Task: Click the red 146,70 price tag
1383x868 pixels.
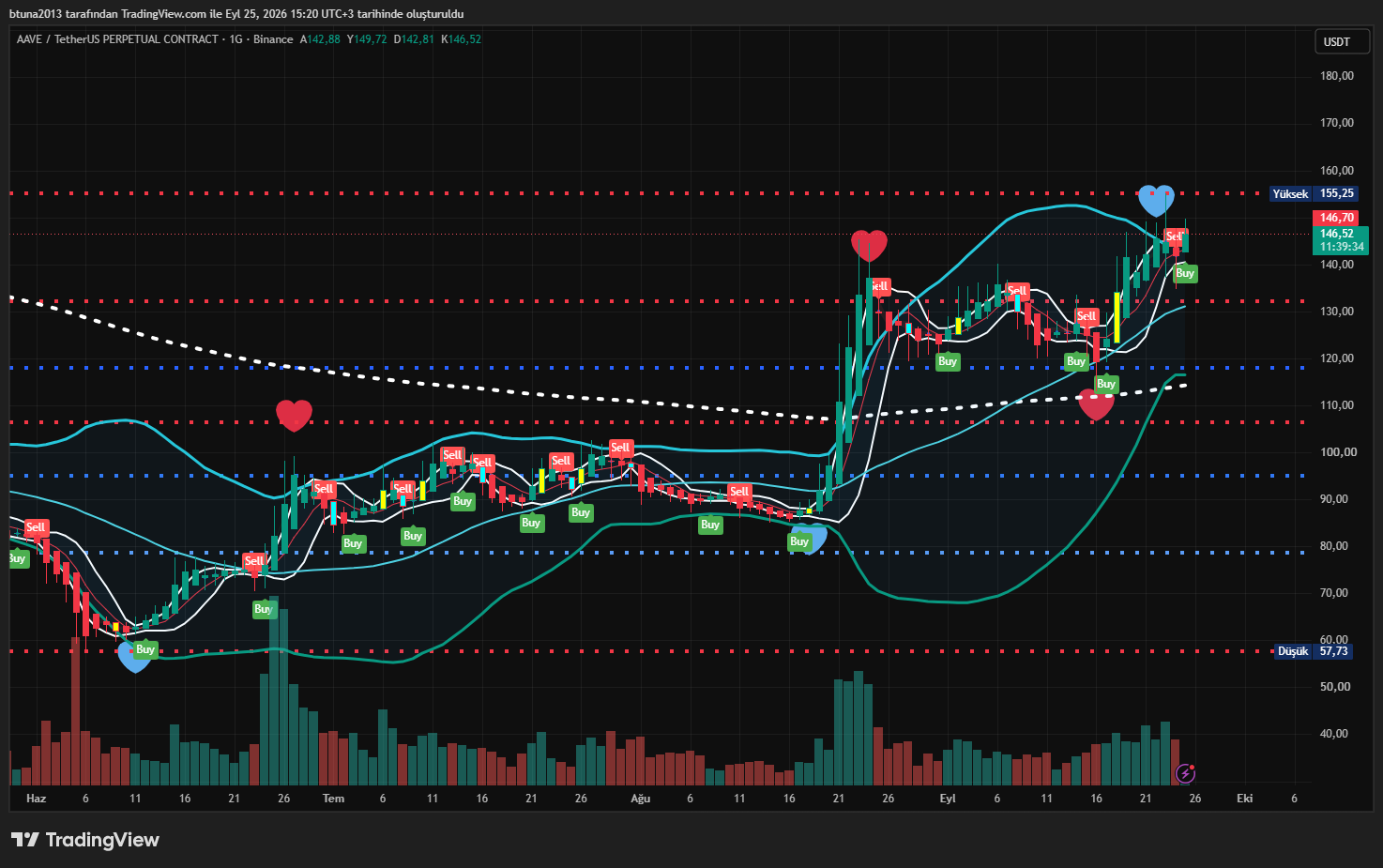Action: click(1337, 218)
